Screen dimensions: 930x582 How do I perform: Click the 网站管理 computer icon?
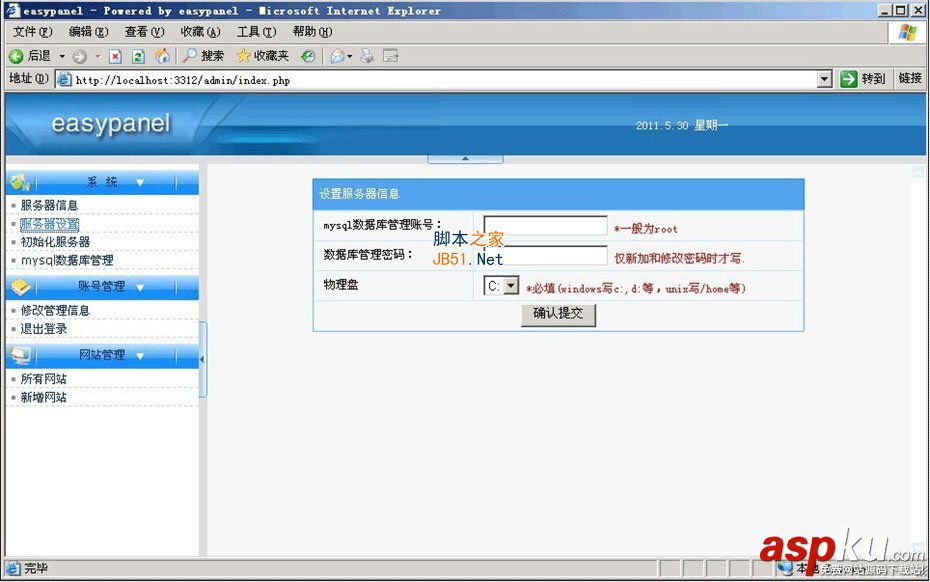(x=22, y=356)
